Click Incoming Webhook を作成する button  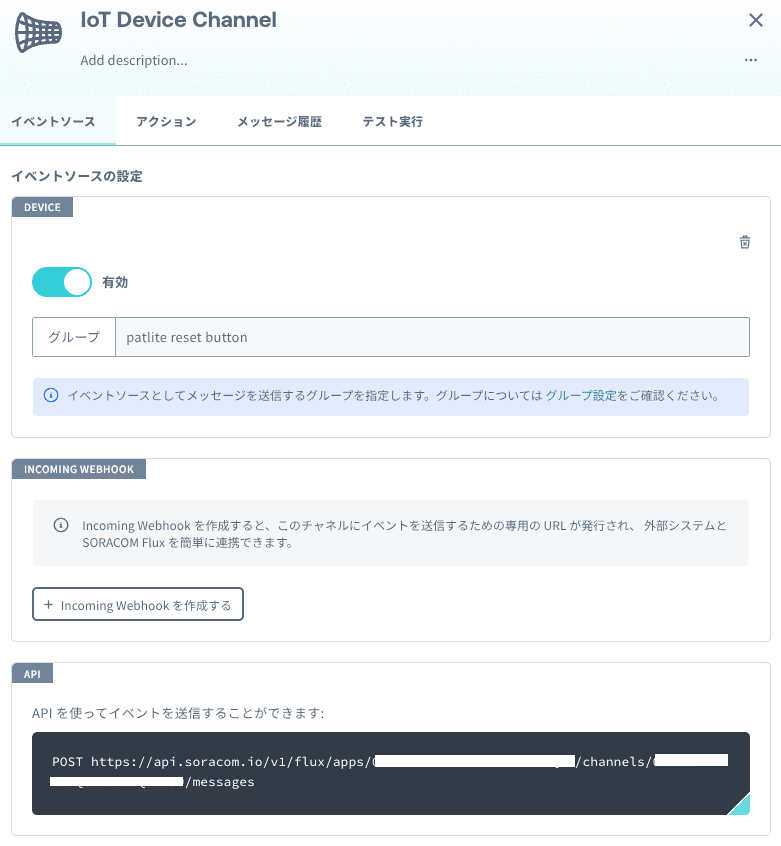click(138, 604)
